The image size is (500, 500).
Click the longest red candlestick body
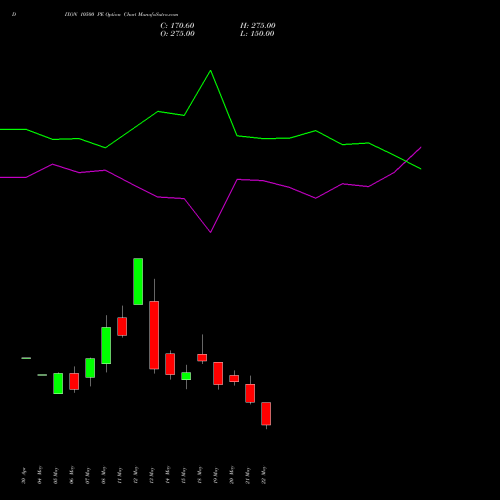click(x=154, y=335)
